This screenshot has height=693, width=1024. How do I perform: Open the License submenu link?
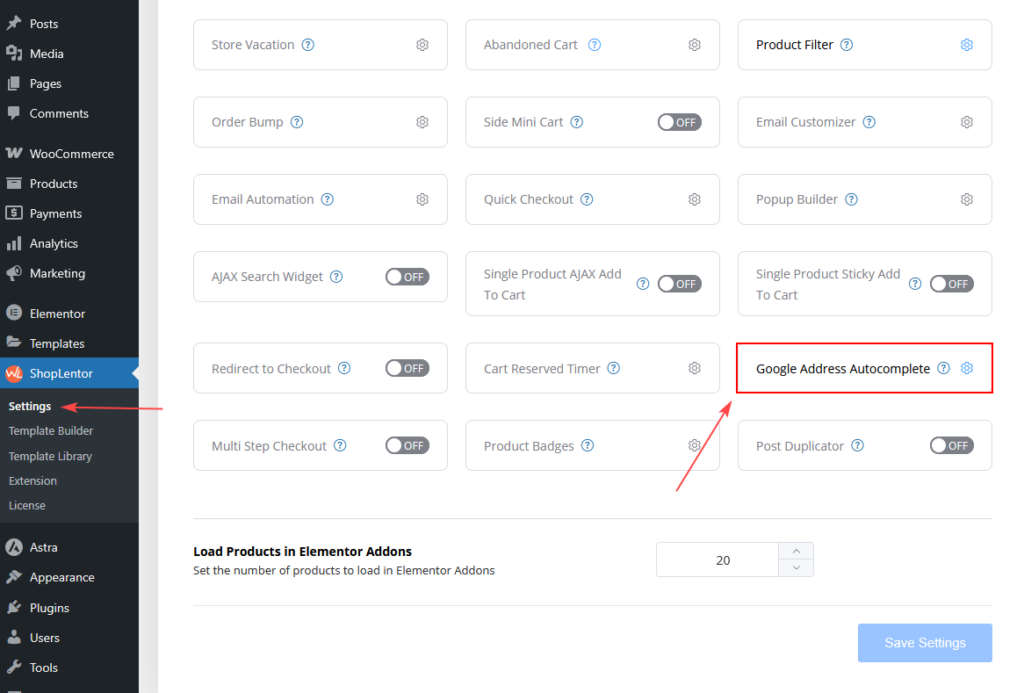tap(27, 506)
